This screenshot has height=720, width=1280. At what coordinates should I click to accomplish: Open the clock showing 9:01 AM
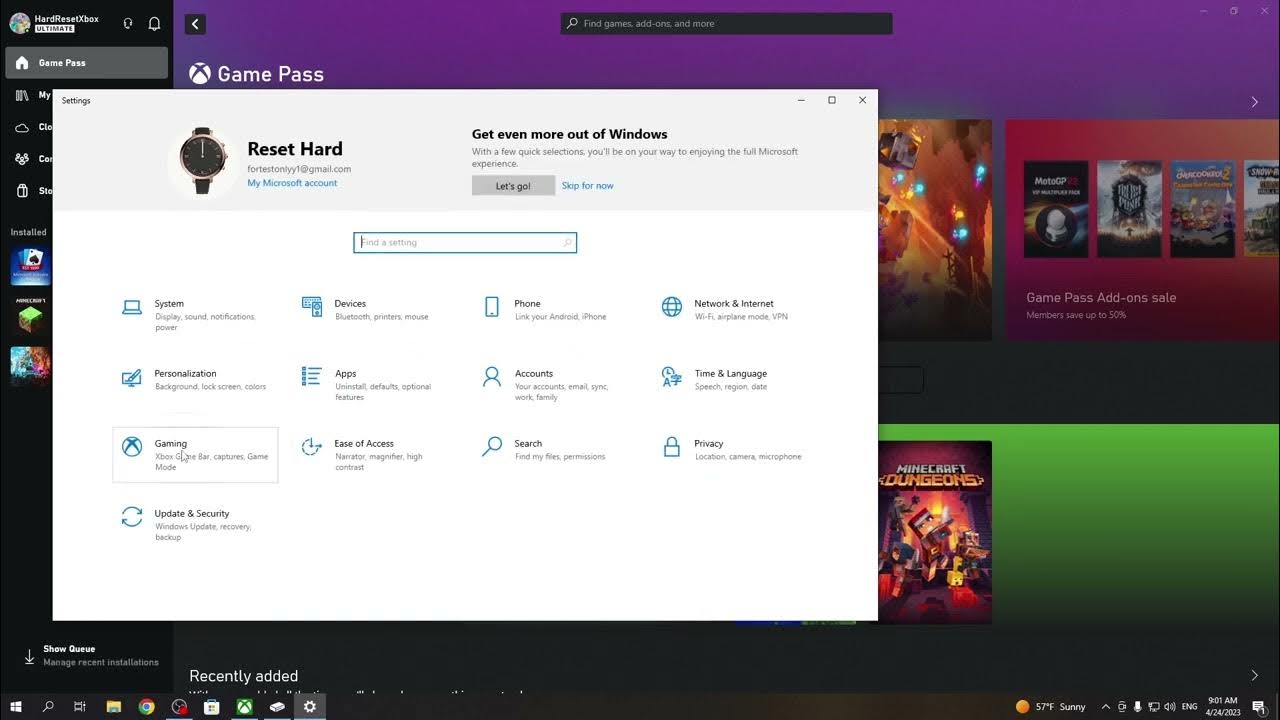[1222, 706]
